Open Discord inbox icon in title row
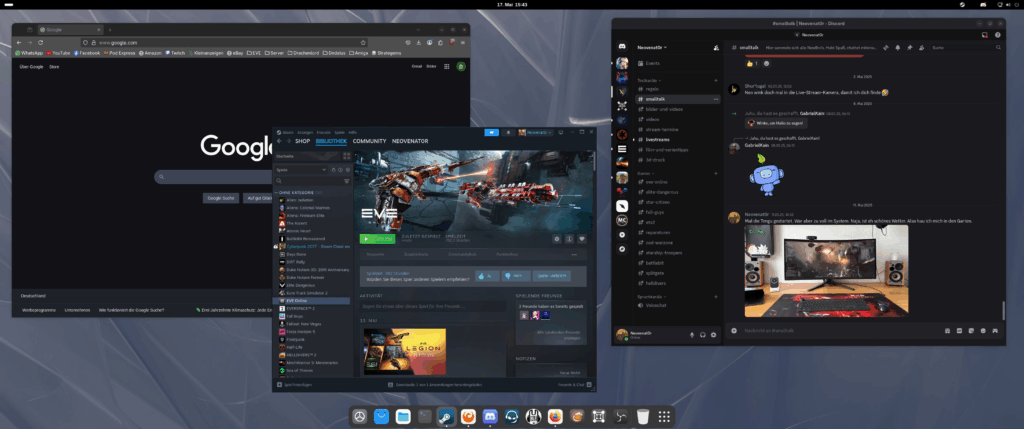 984,34
